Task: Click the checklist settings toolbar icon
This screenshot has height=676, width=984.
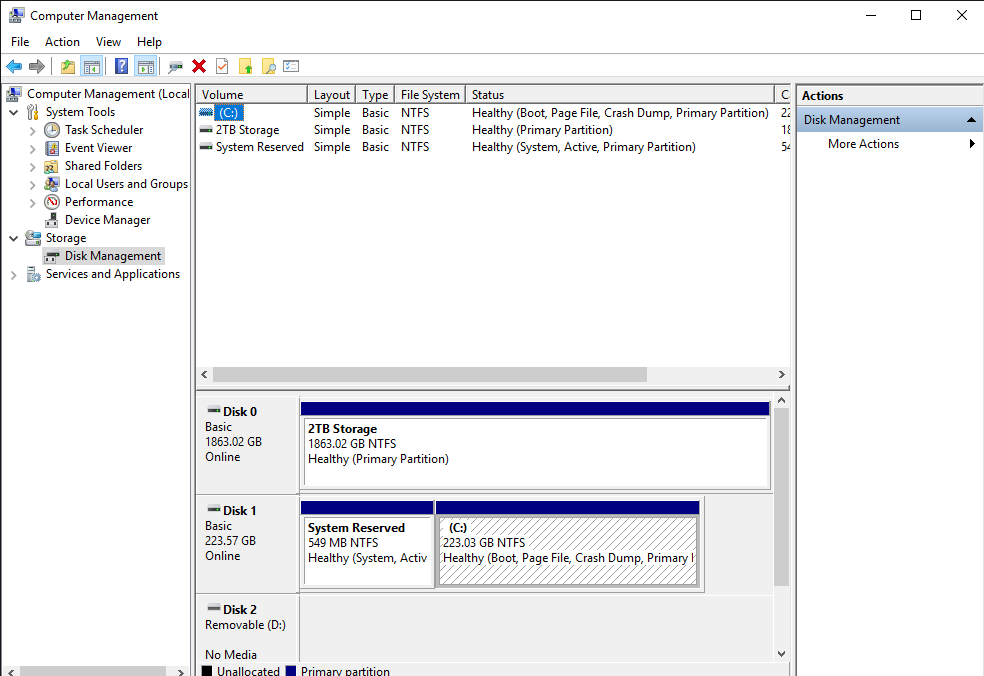Action: pyautogui.click(x=291, y=66)
